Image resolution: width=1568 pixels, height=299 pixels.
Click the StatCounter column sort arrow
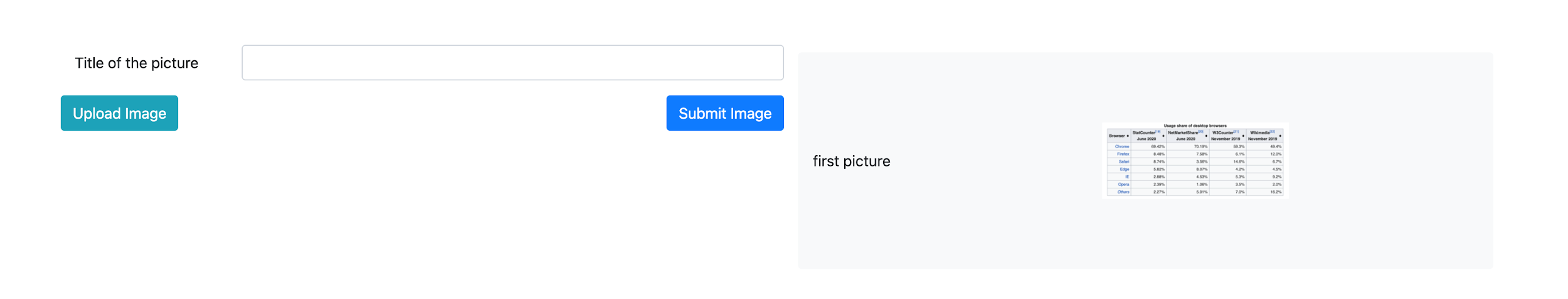coord(1163,136)
